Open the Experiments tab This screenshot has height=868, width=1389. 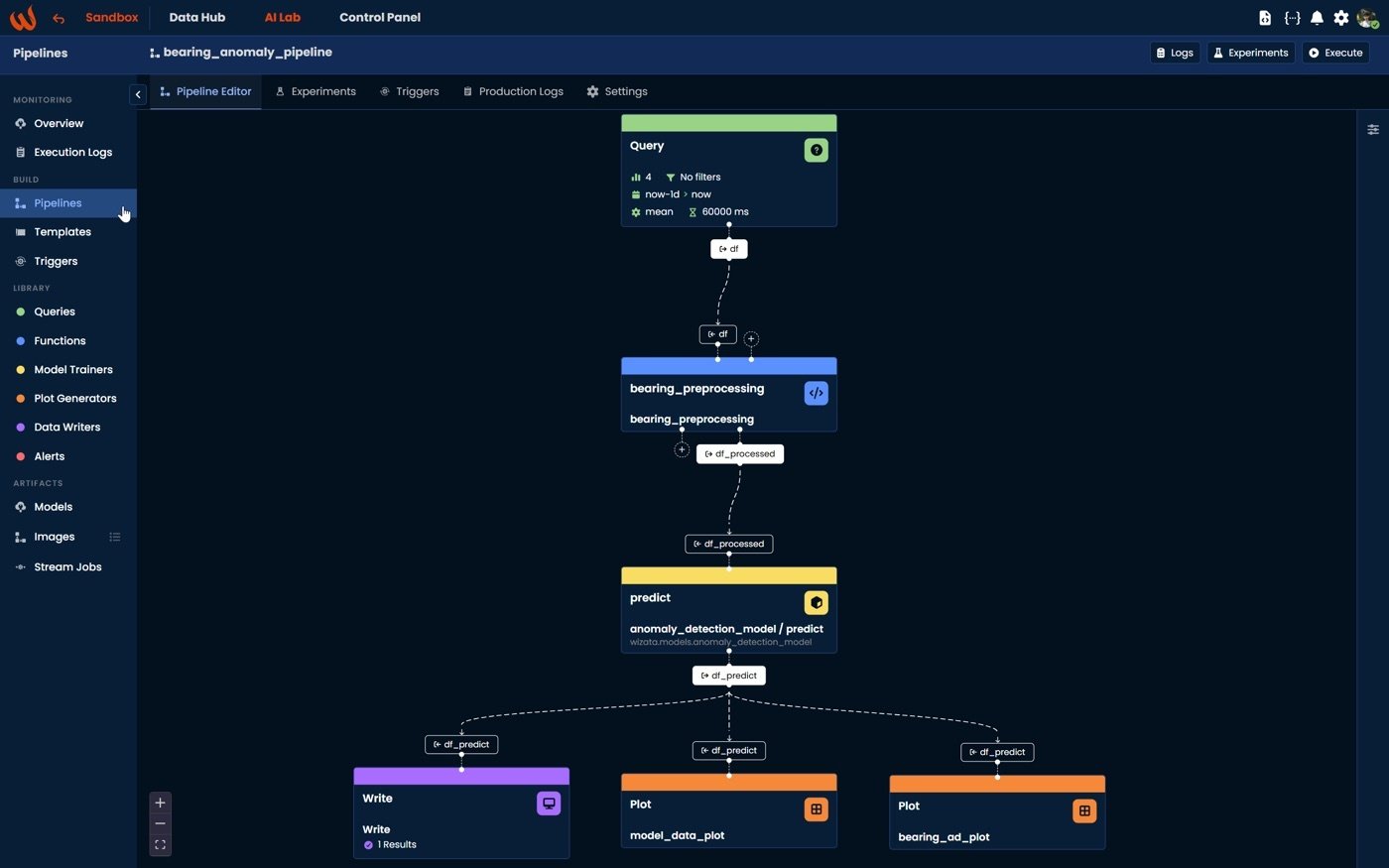point(316,91)
